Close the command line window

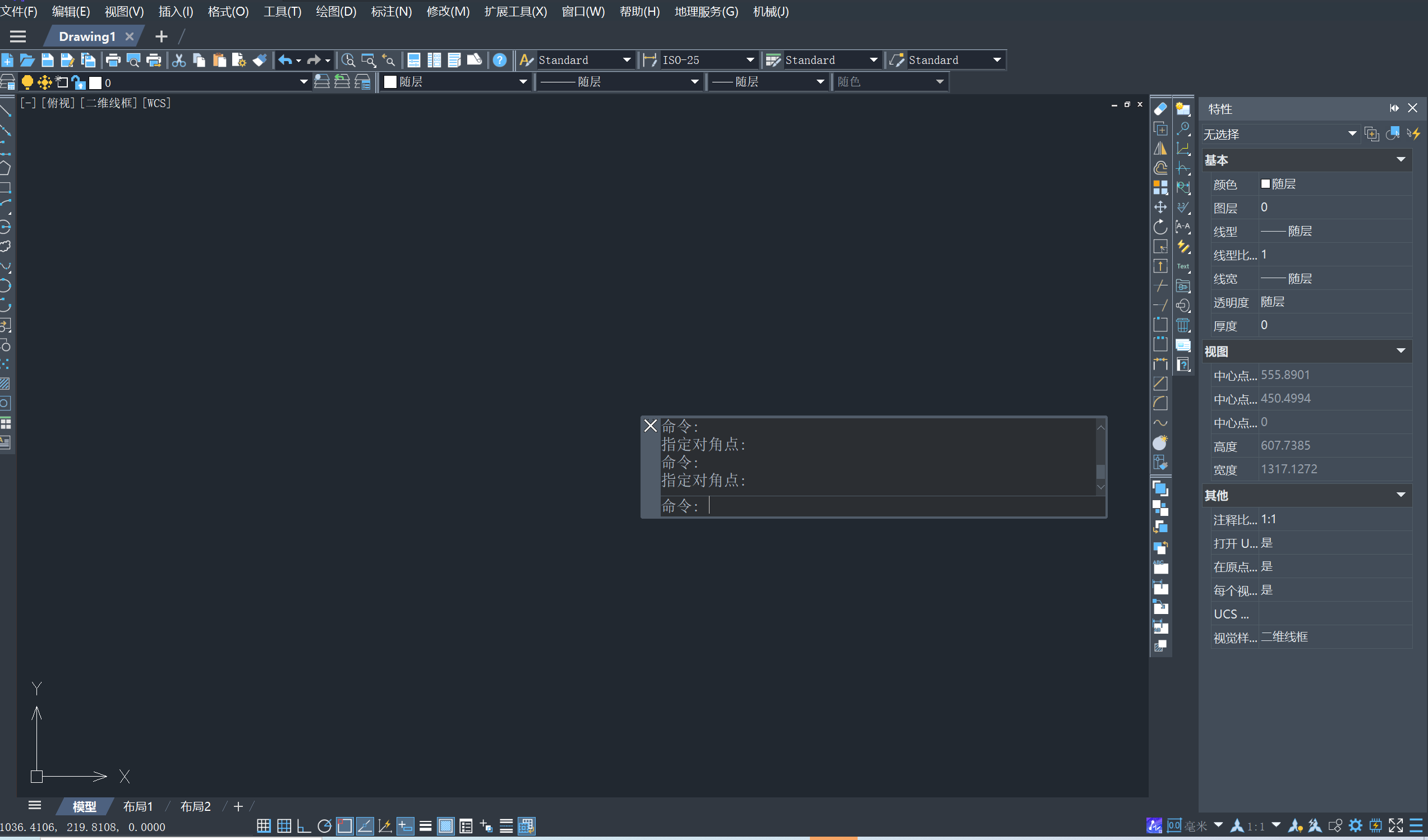tap(651, 426)
